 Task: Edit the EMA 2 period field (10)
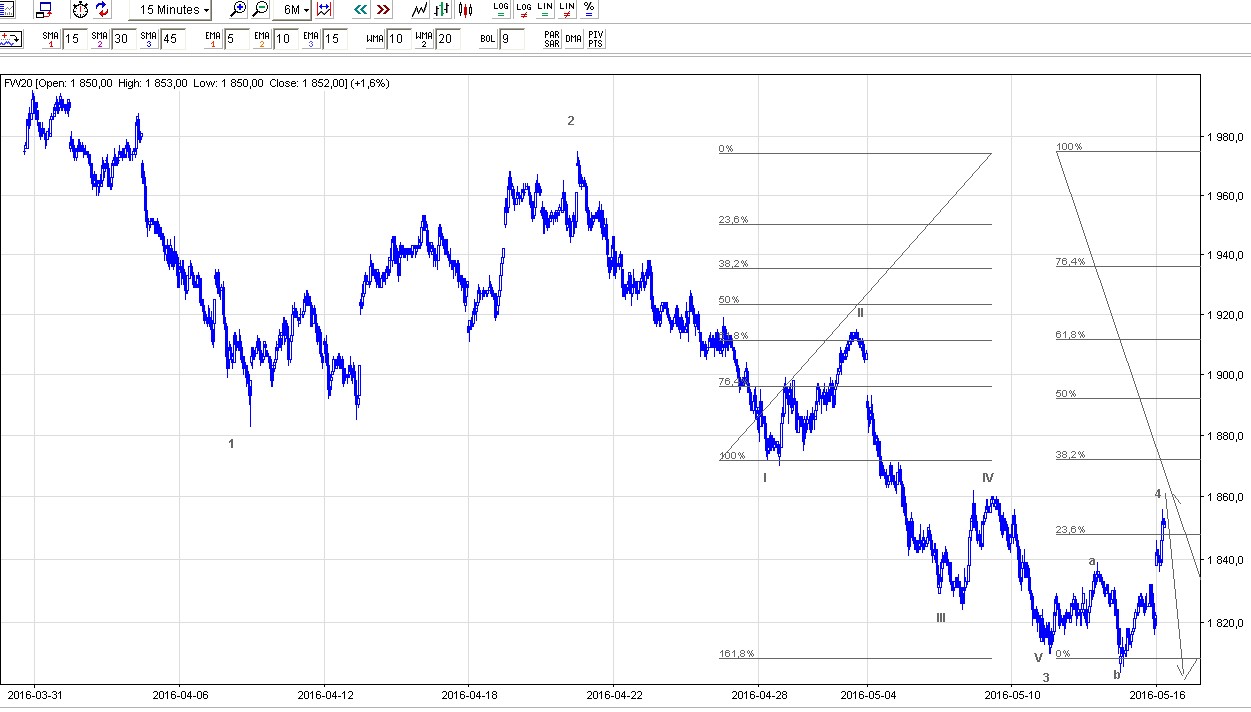pyautogui.click(x=285, y=40)
